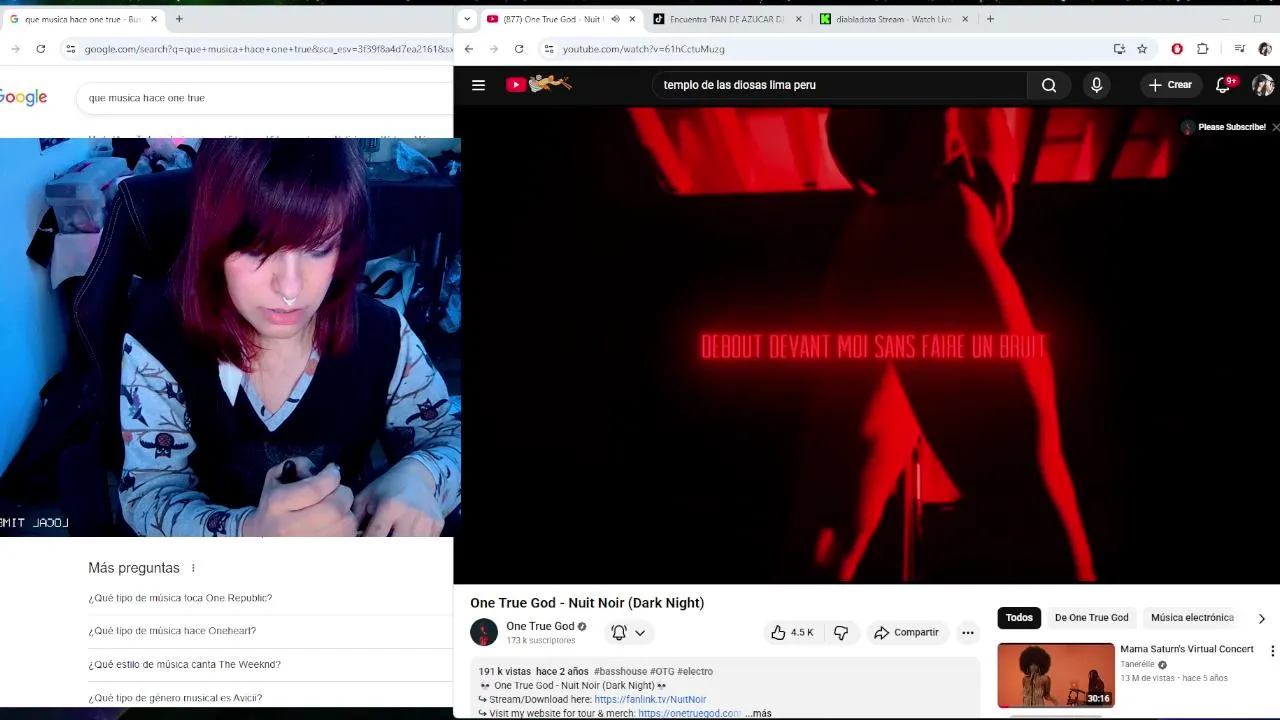Close the diabladota Stream tab

(x=965, y=19)
